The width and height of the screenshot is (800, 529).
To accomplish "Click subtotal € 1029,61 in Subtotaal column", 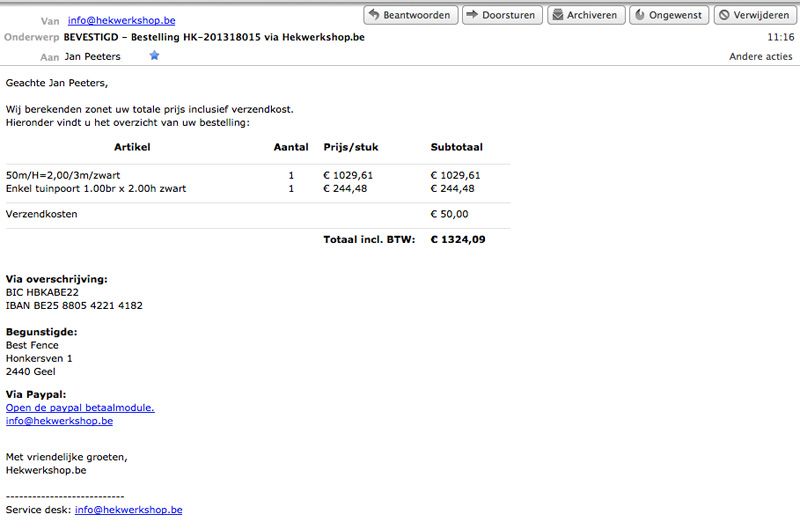I will pos(455,175).
